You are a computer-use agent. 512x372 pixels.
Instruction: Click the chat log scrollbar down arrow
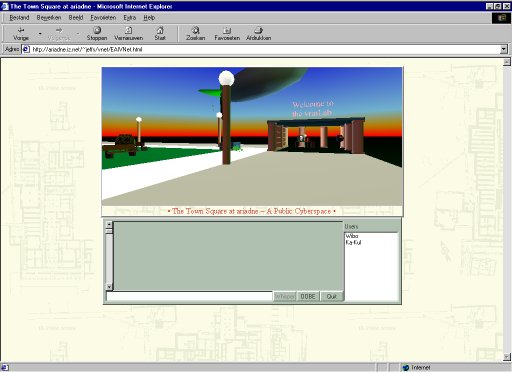point(109,287)
